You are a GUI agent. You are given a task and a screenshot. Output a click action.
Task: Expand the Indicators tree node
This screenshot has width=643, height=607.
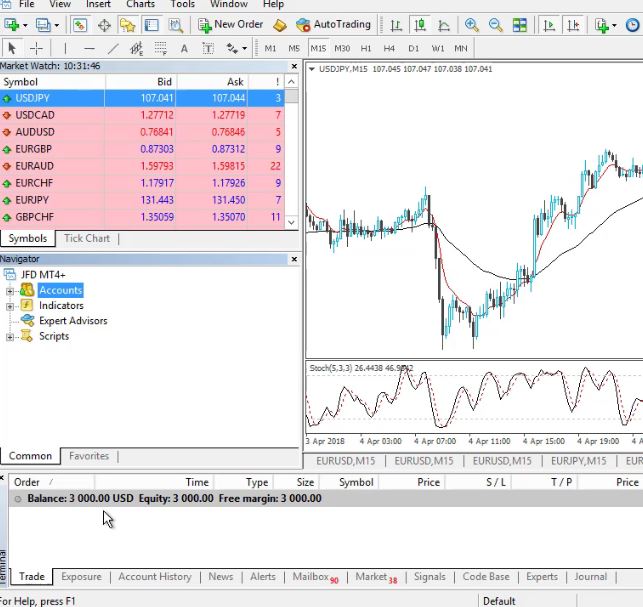(9, 306)
